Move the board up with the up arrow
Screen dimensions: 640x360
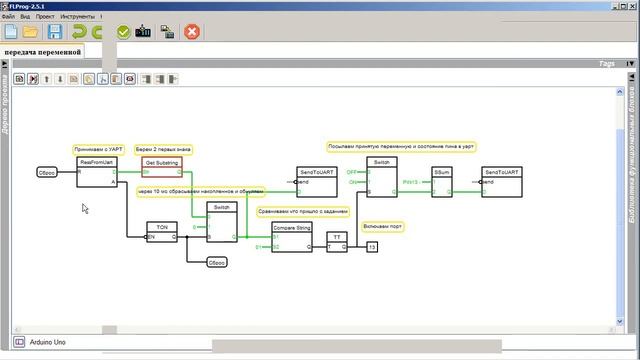tap(47, 79)
